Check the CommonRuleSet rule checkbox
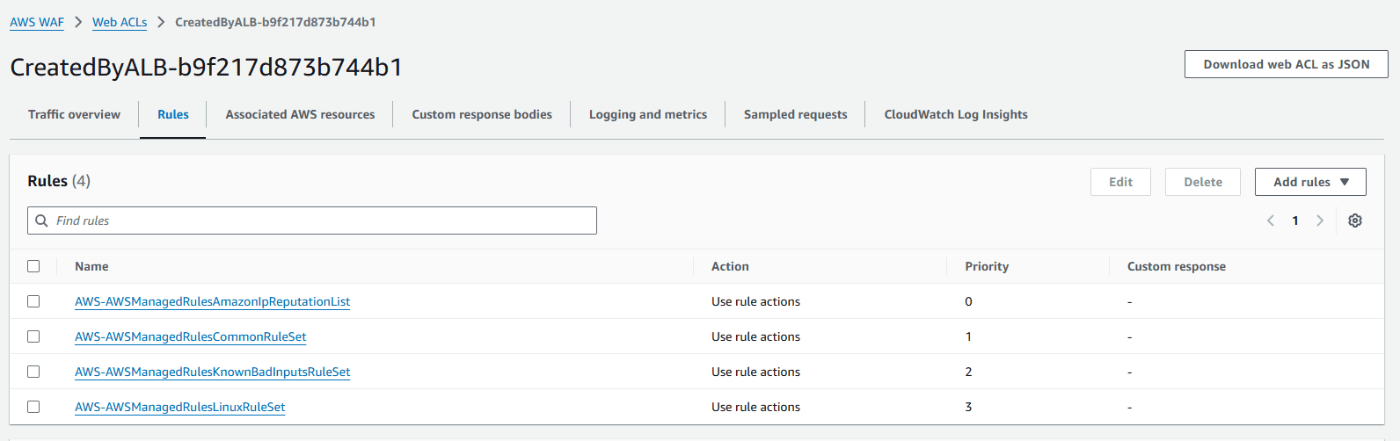The height and width of the screenshot is (441, 1400). [34, 336]
